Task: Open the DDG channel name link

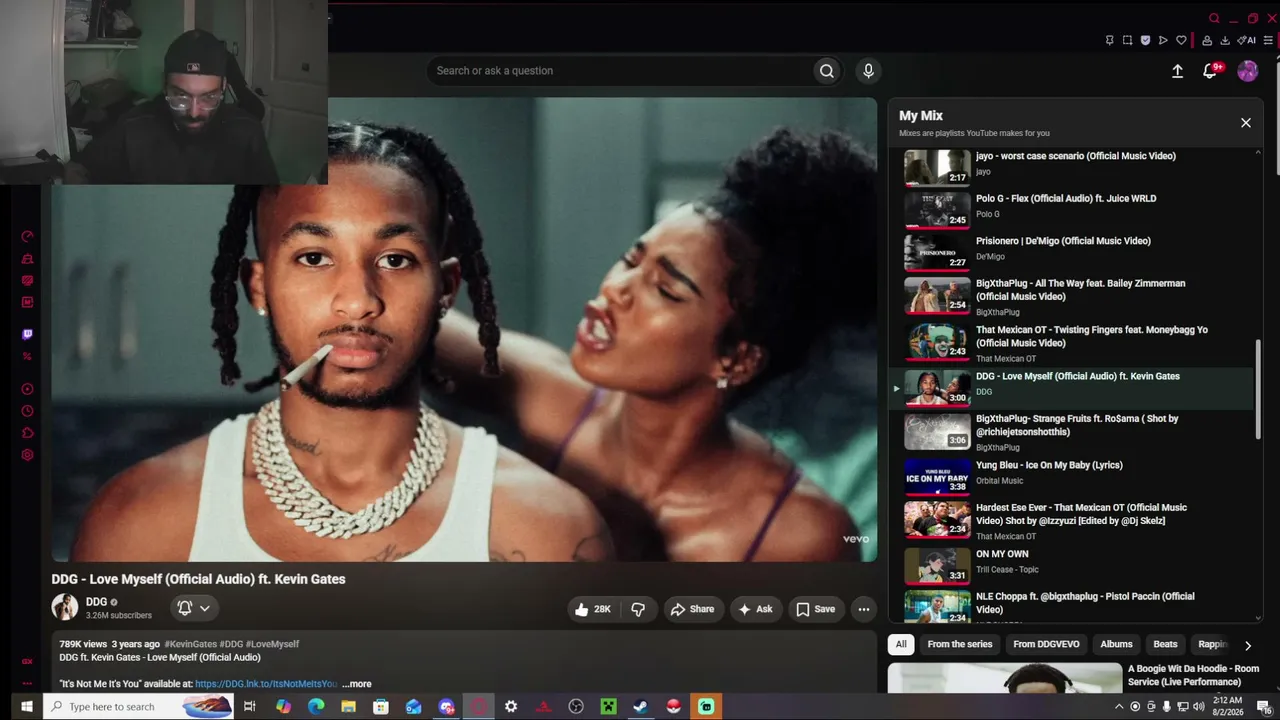Action: 96,602
